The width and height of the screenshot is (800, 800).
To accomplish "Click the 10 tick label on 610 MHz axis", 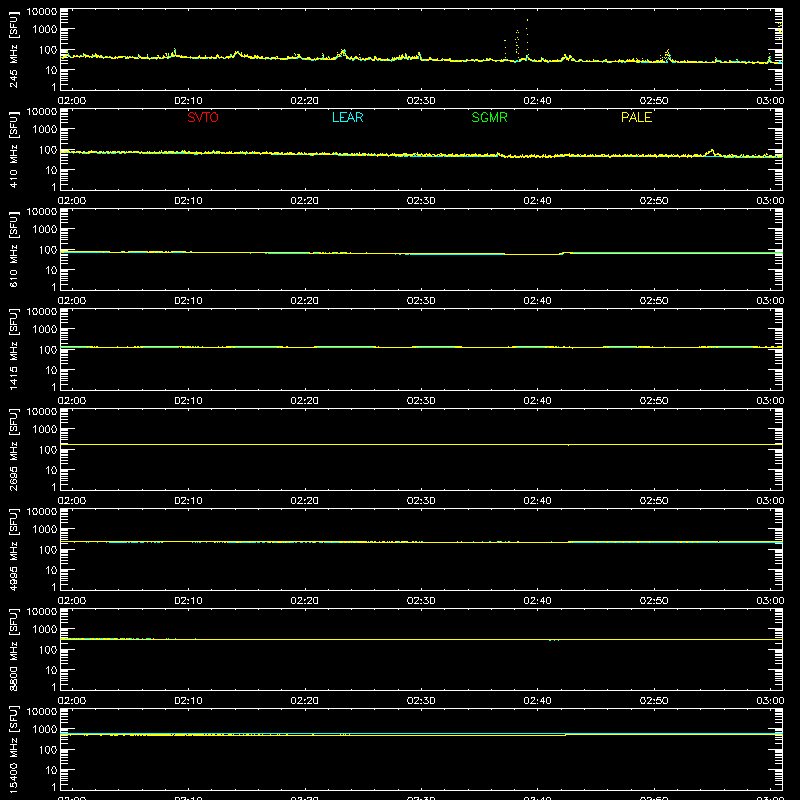I will coord(51,270).
